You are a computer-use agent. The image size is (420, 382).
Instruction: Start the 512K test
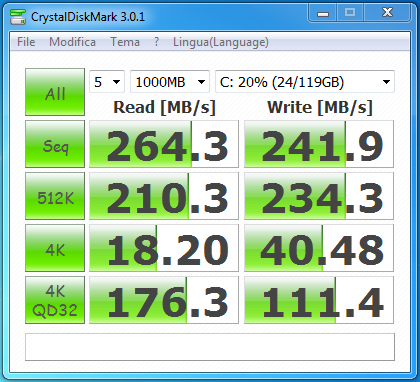click(55, 196)
